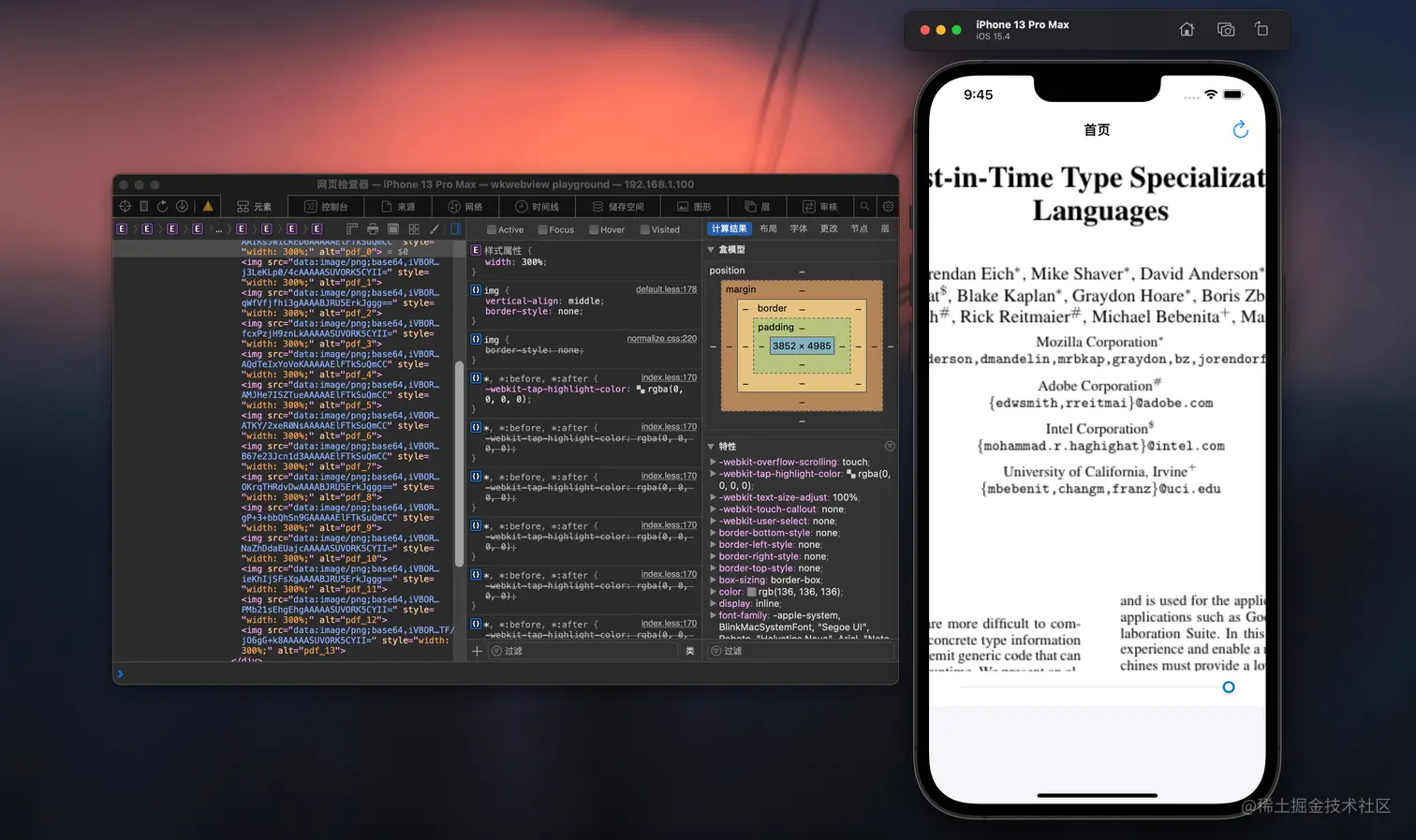Click the properties section filter icon
The width and height of the screenshot is (1416, 840).
890,446
